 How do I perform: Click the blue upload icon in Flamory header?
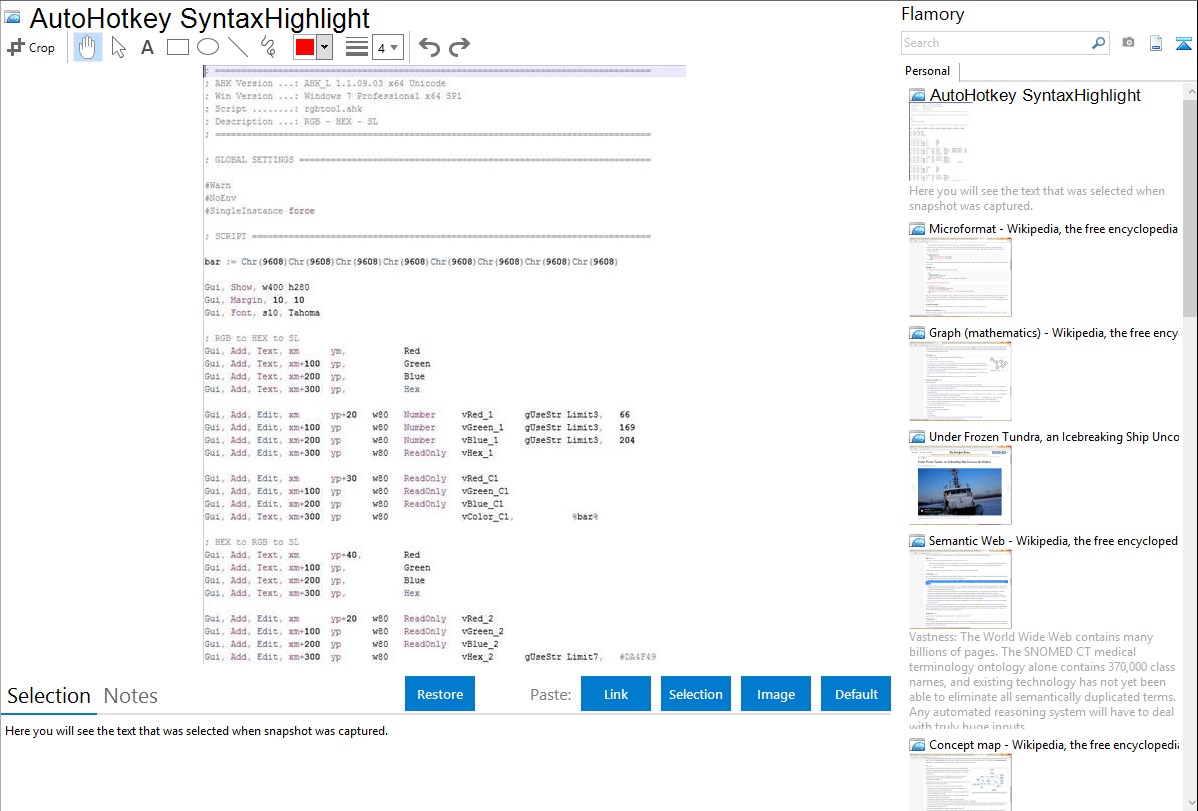pyautogui.click(x=1183, y=43)
